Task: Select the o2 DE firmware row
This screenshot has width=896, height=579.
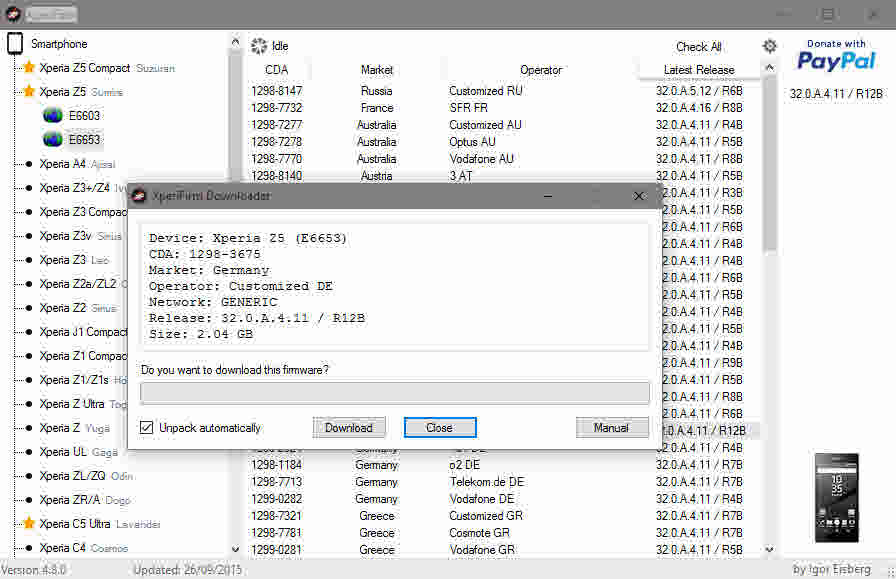Action: click(x=504, y=465)
